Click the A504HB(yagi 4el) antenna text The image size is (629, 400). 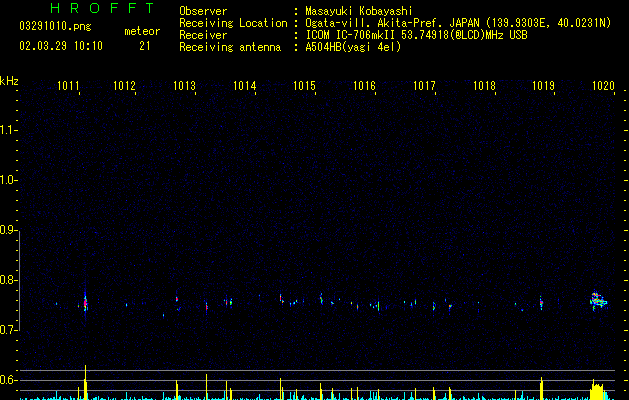point(353,47)
